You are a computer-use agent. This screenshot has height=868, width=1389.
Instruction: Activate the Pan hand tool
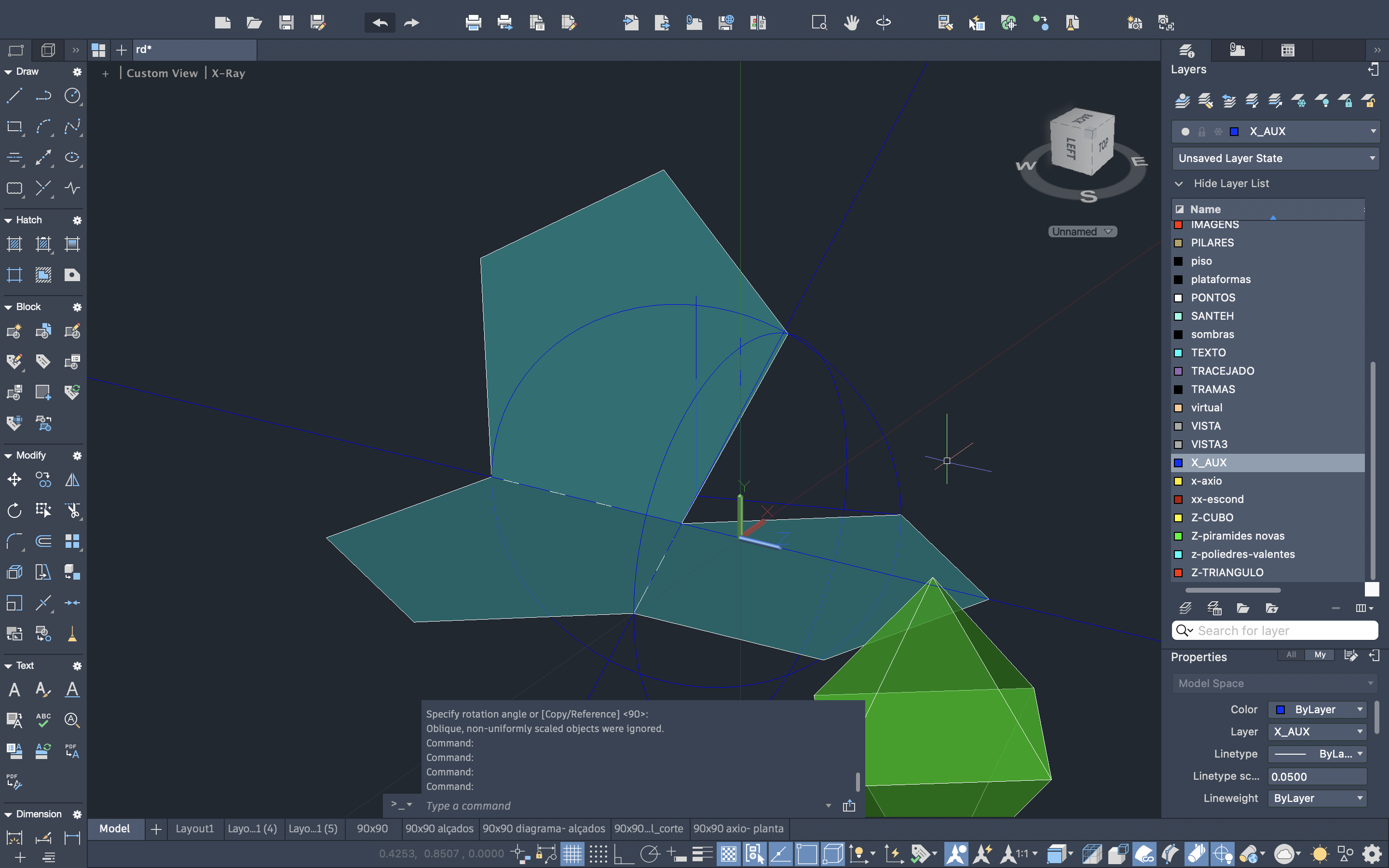pos(851,23)
